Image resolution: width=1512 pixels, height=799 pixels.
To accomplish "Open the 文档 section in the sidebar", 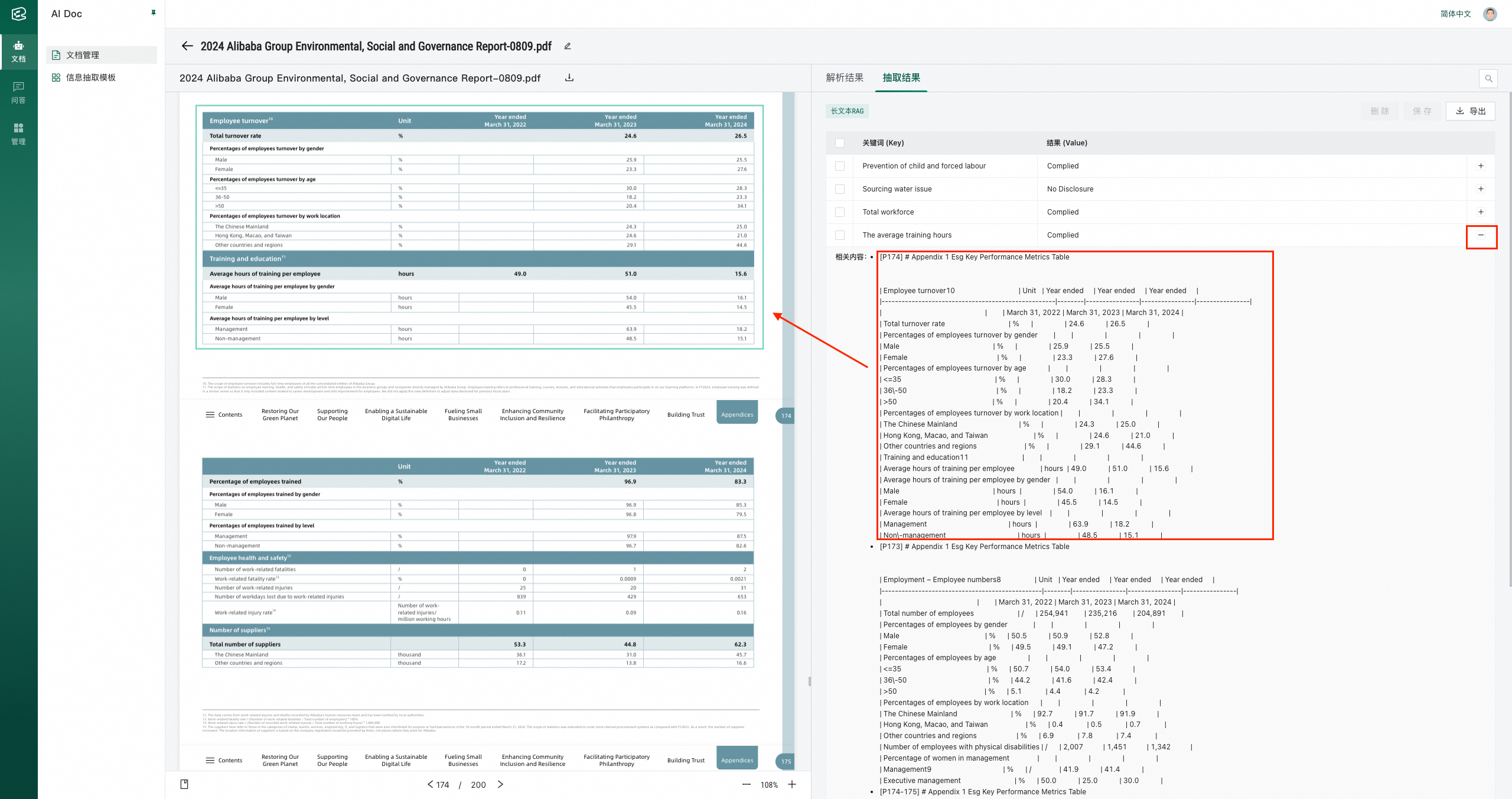I will pos(18,51).
